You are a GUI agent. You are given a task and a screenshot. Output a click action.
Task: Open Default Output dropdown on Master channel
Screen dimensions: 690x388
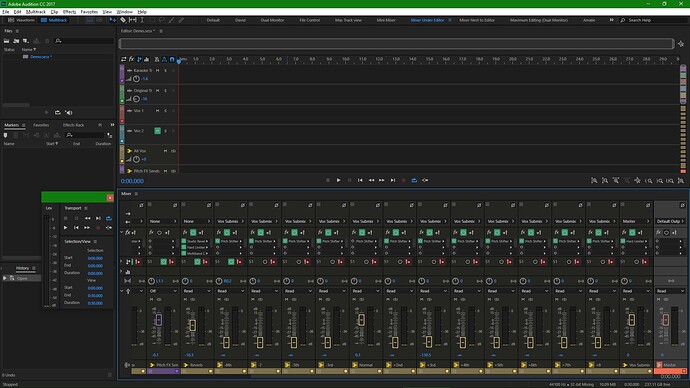(670, 221)
